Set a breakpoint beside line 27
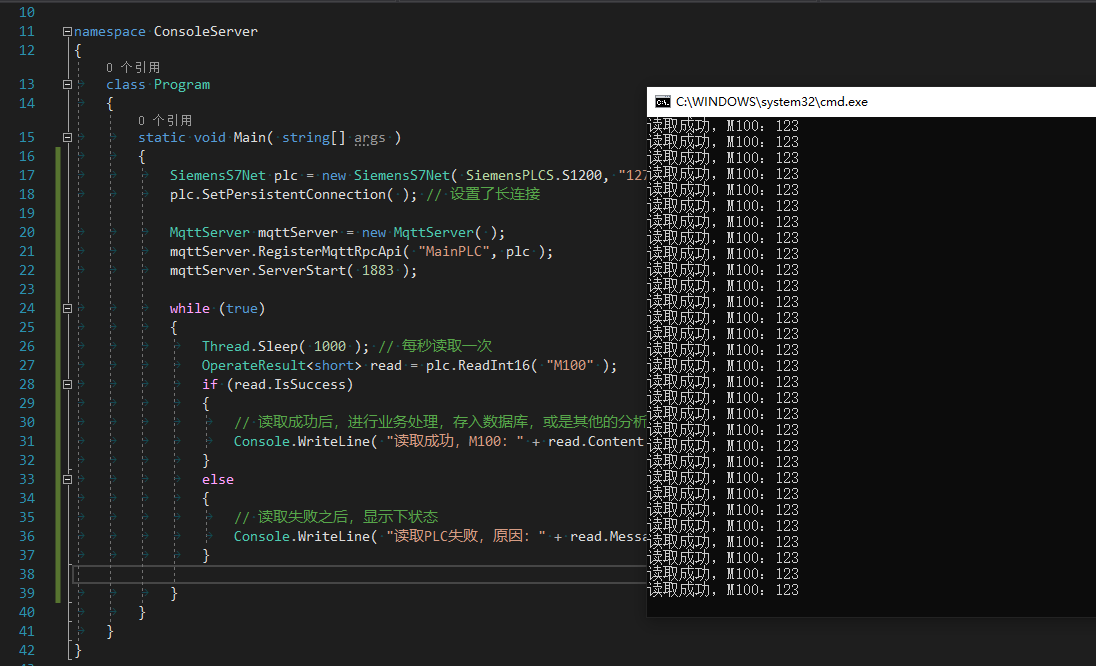 9,365
